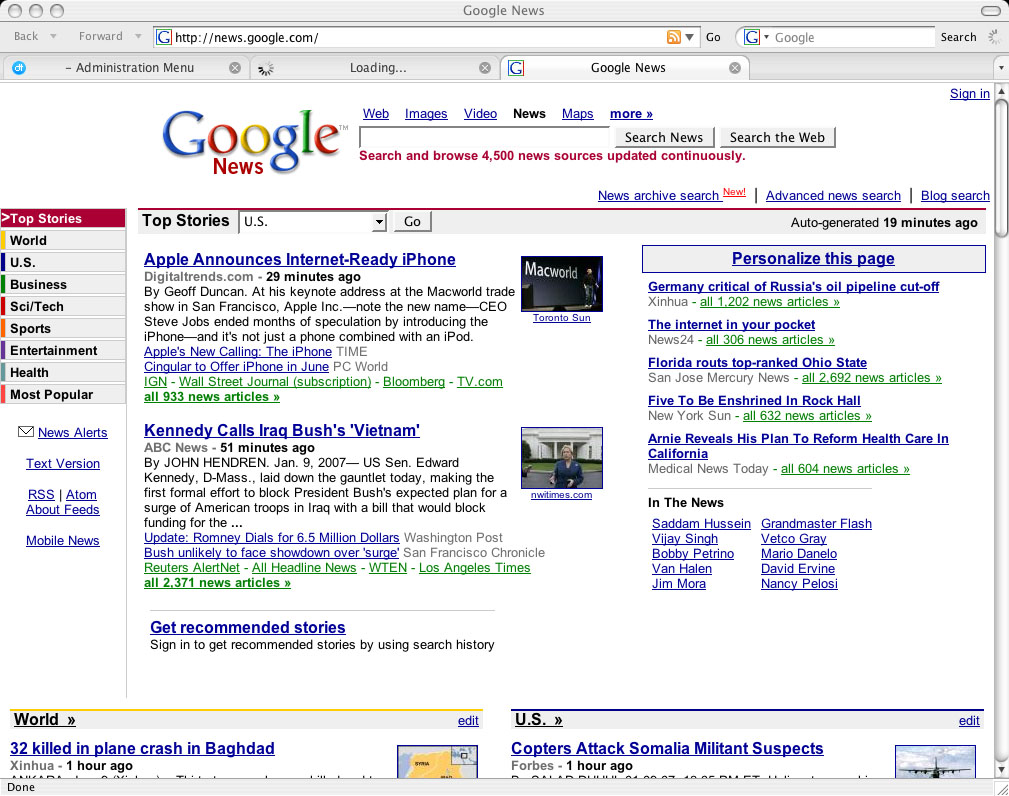Click the Sign in link
Screen dimensions: 1009x796
click(970, 94)
